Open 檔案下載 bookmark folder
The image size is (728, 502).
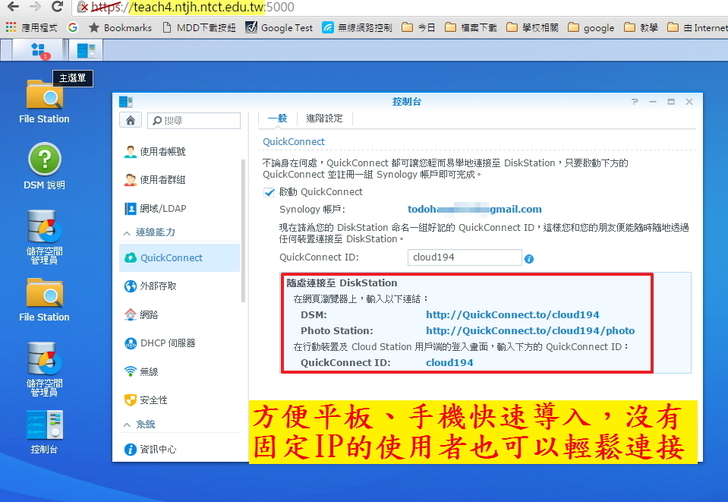(x=470, y=28)
